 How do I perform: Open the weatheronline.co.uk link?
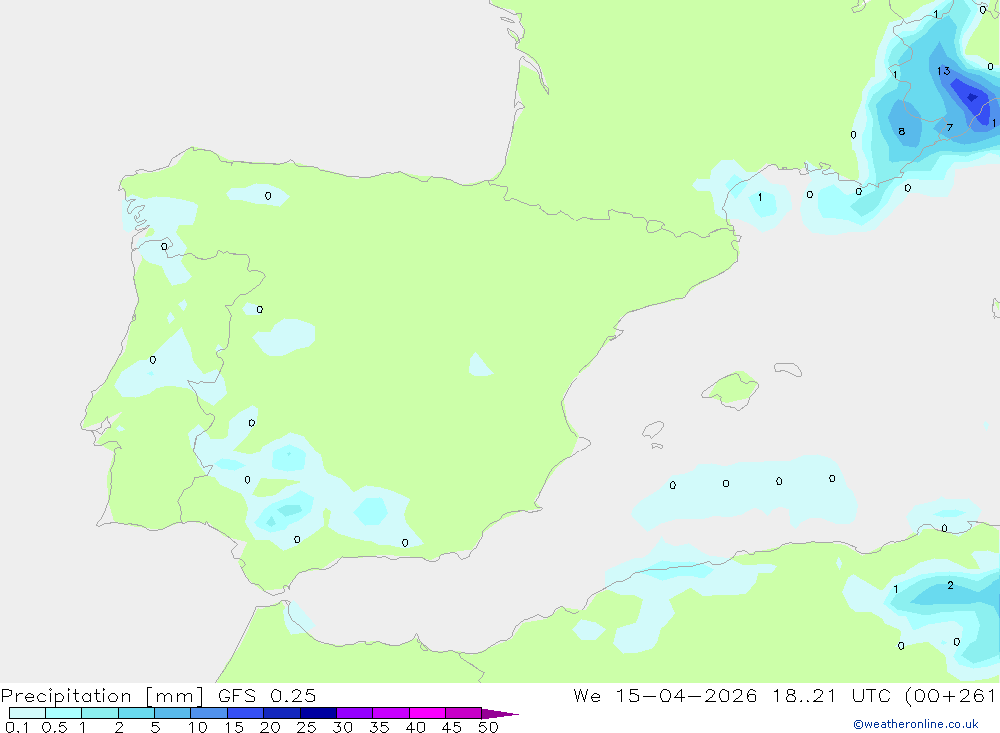[x=916, y=724]
